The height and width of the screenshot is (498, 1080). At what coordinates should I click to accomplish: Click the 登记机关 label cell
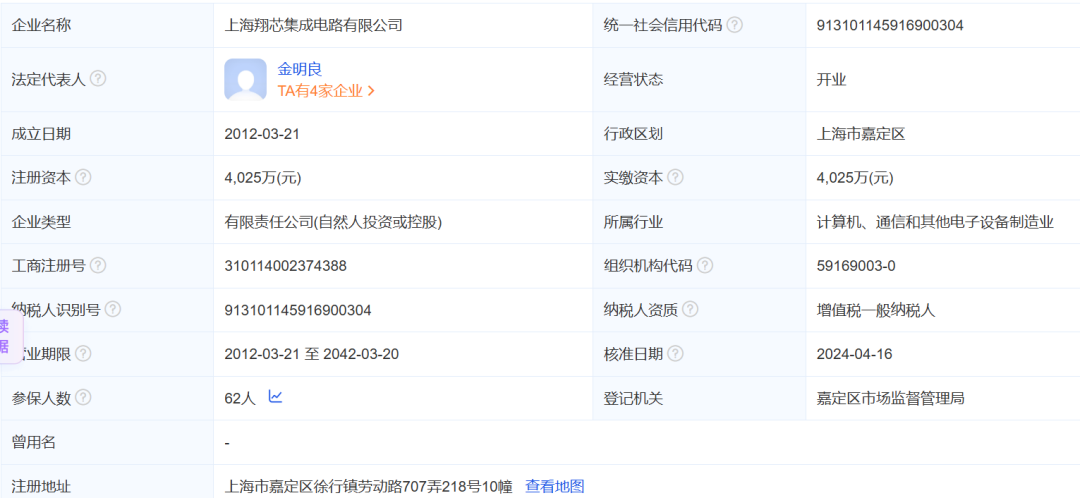click(x=699, y=398)
